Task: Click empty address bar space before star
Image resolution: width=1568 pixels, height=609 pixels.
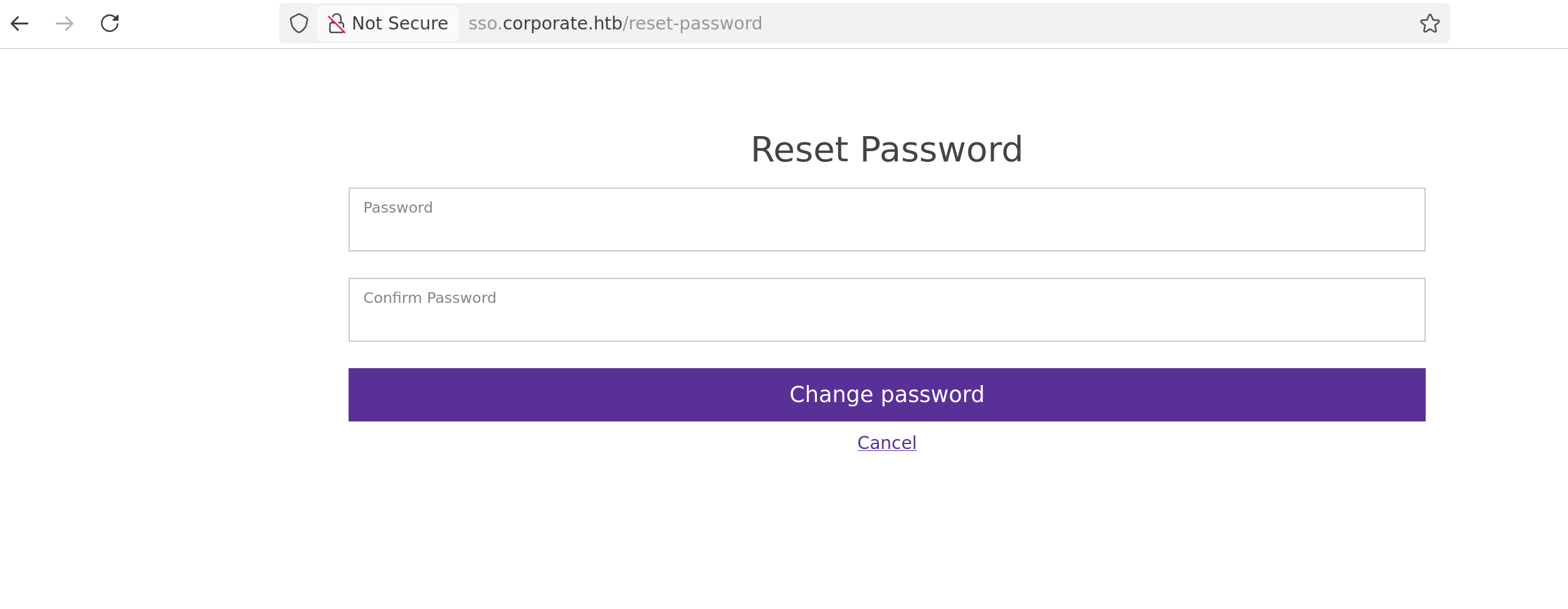Action: coord(1097,24)
